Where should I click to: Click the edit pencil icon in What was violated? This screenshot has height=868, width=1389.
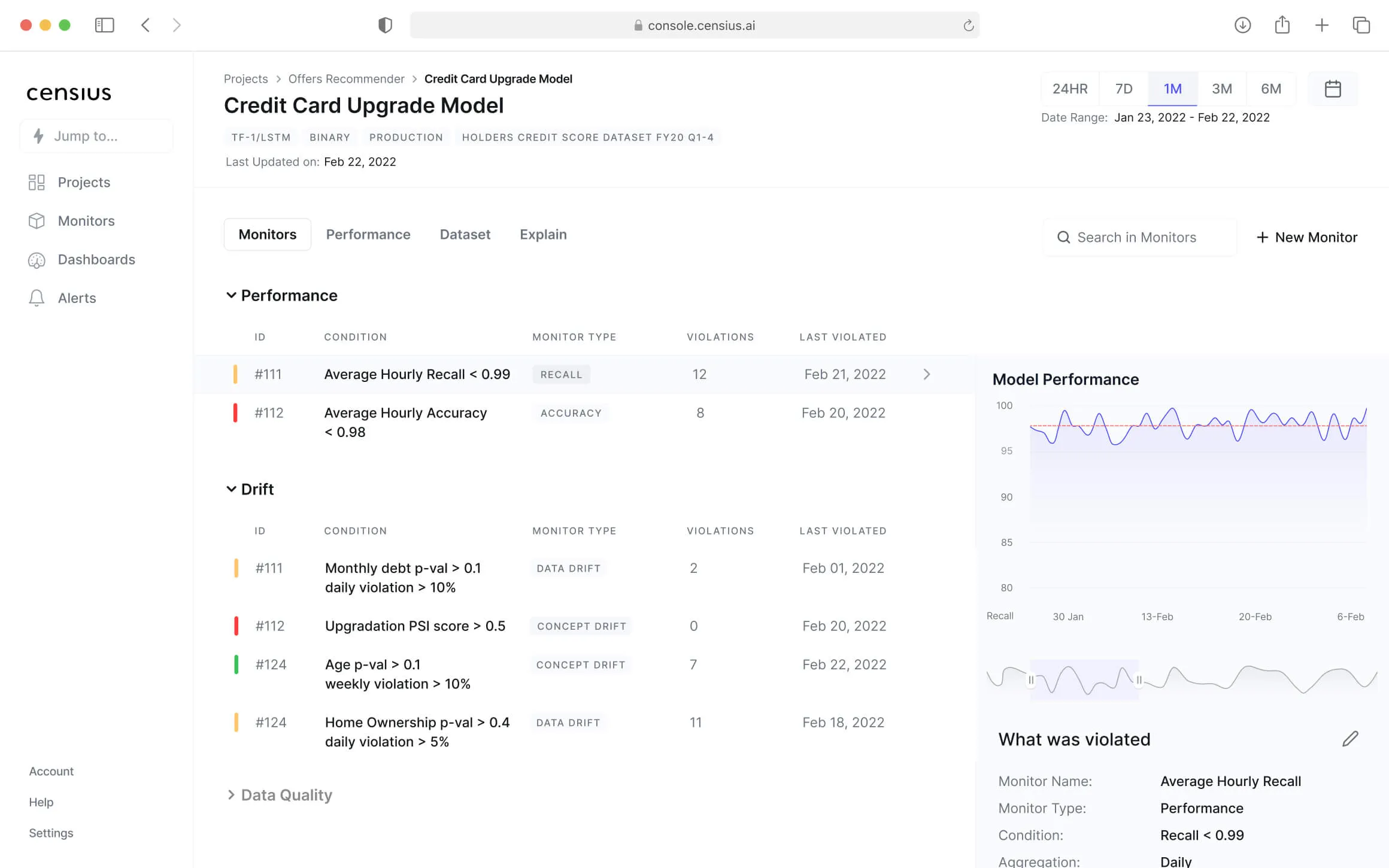click(1350, 738)
